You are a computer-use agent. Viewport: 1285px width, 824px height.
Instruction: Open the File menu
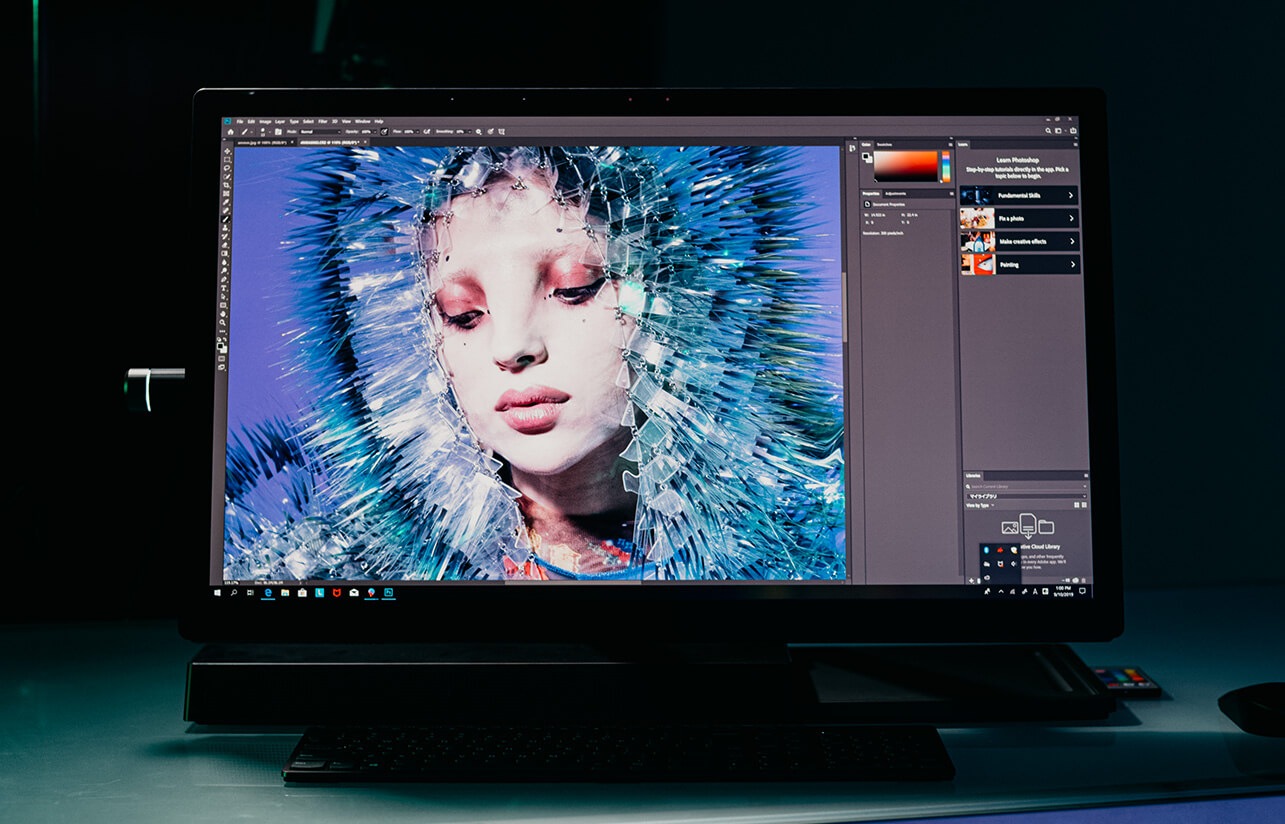point(239,121)
